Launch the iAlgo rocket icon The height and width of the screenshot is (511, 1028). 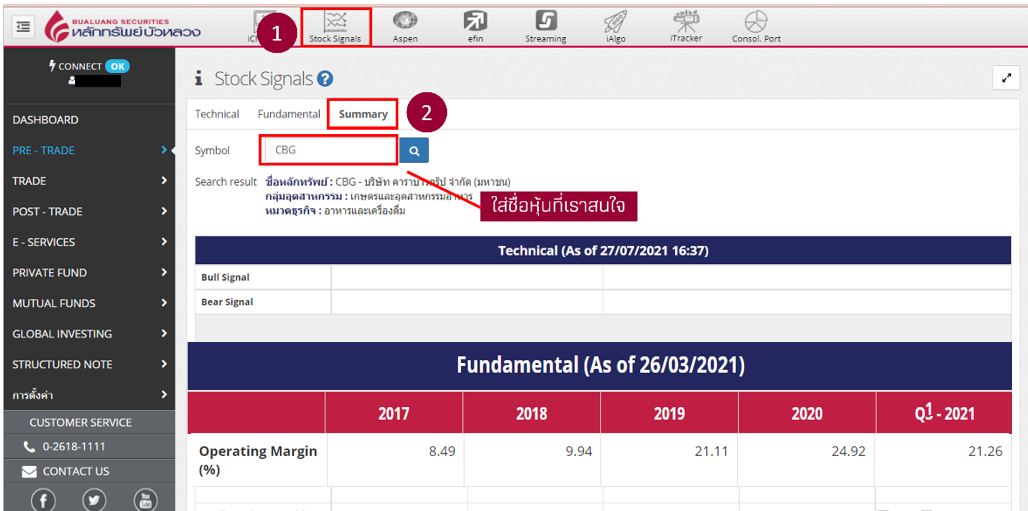point(616,25)
